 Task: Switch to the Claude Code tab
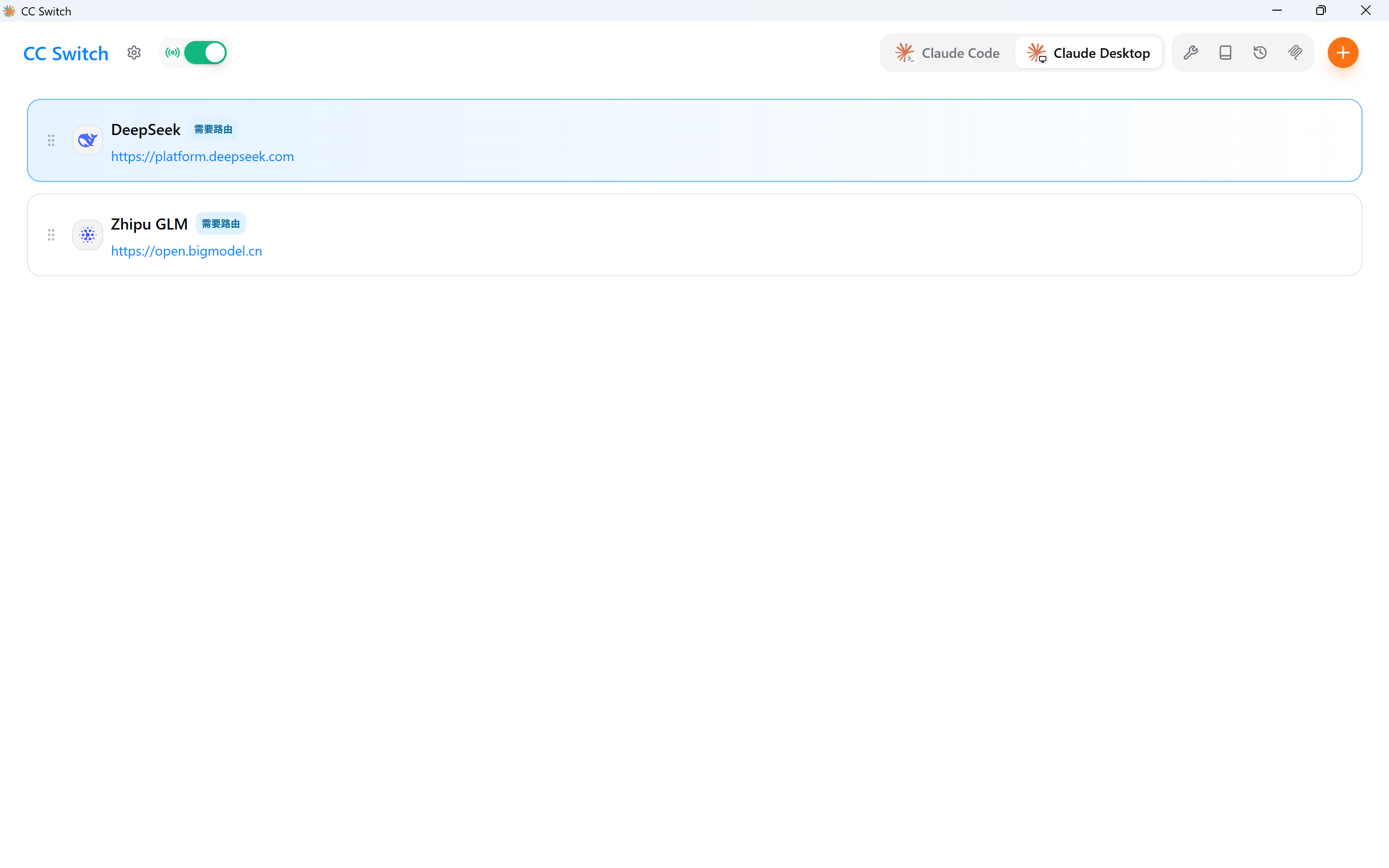(x=948, y=53)
